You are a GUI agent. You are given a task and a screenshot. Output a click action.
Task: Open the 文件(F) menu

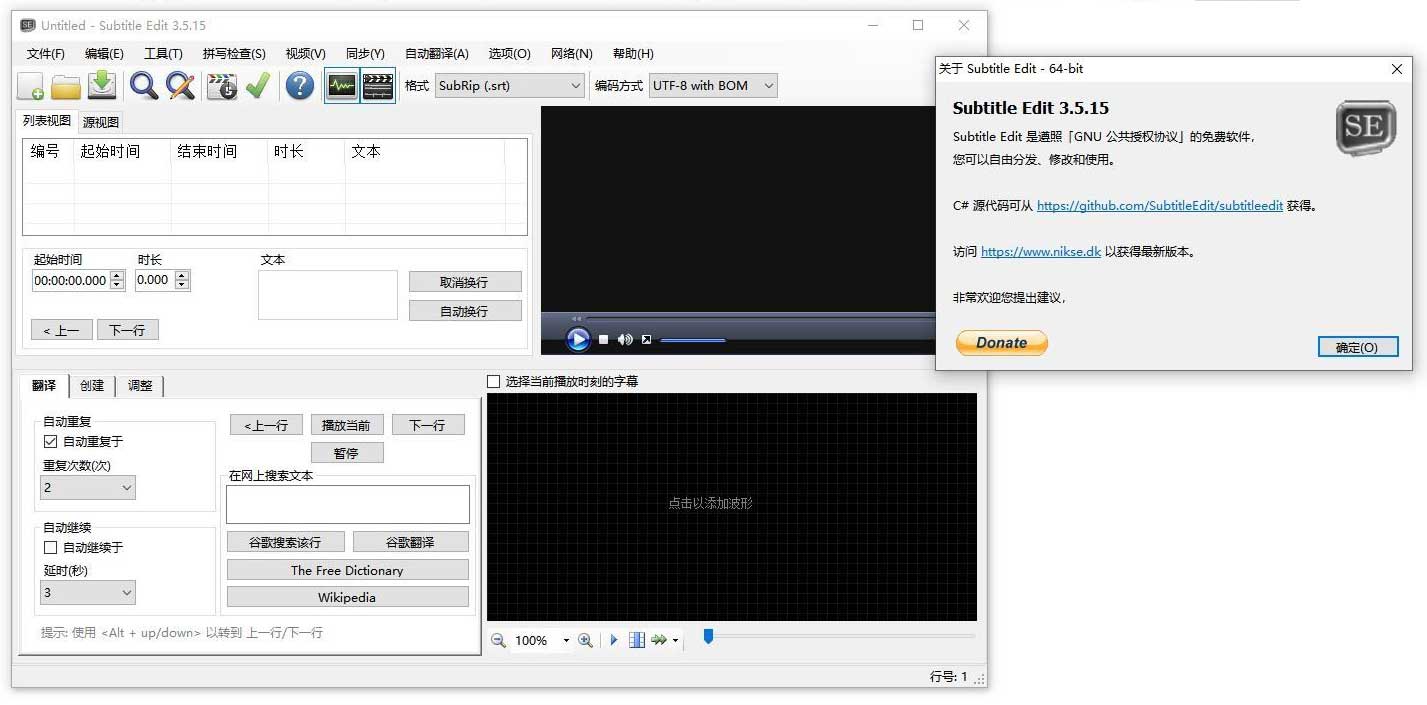(46, 54)
